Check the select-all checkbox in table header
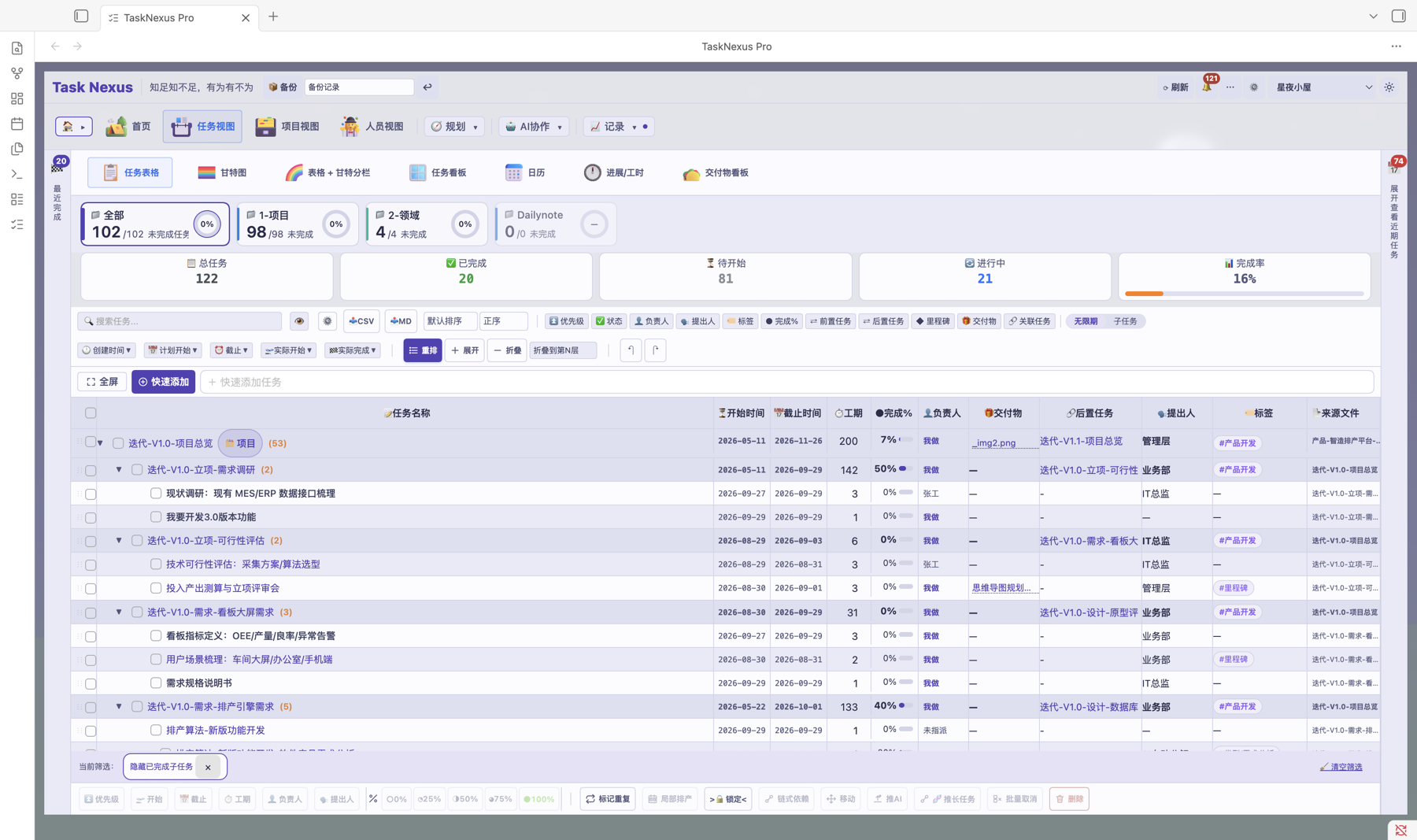 (91, 413)
